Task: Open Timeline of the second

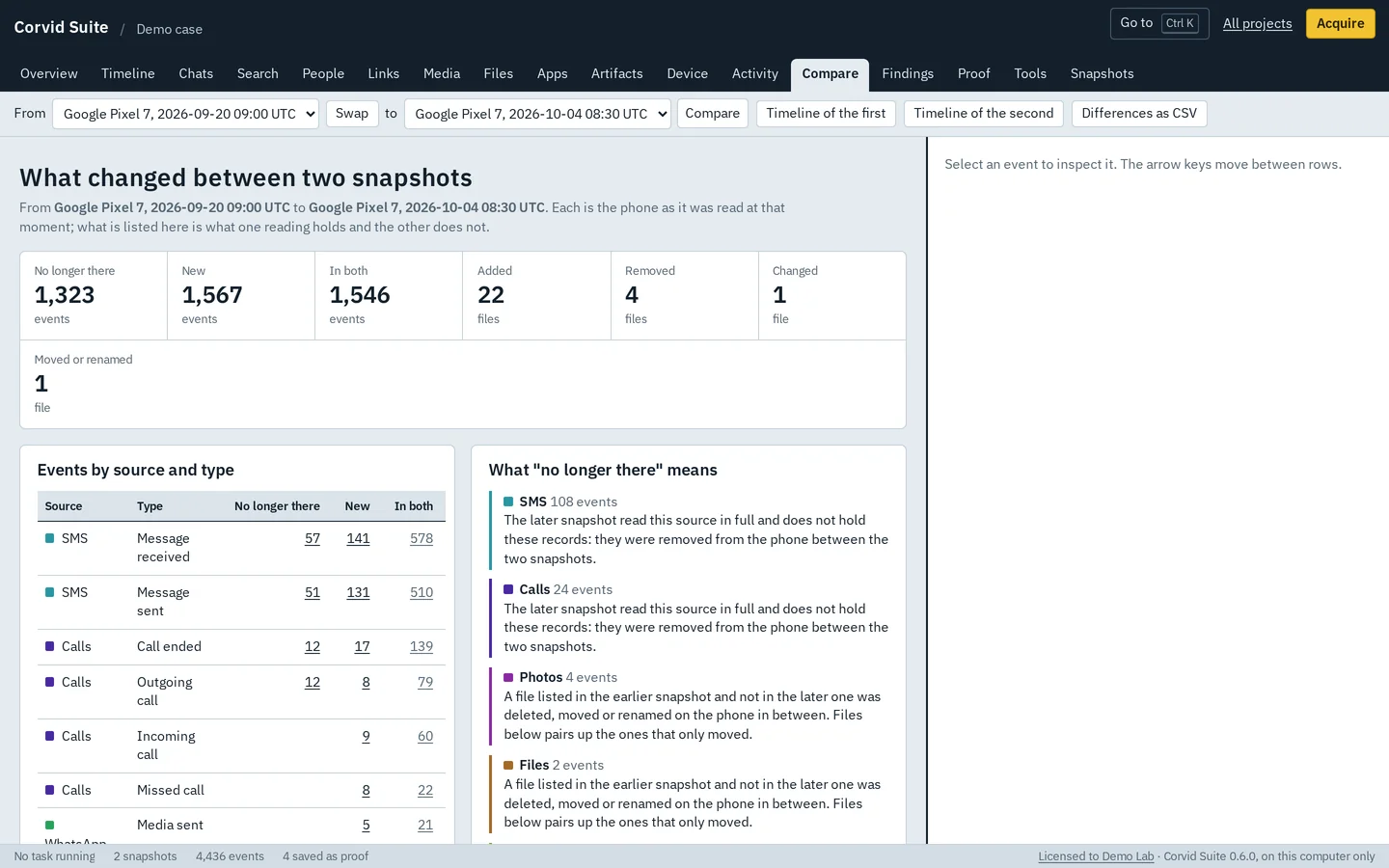Action: pos(984,114)
